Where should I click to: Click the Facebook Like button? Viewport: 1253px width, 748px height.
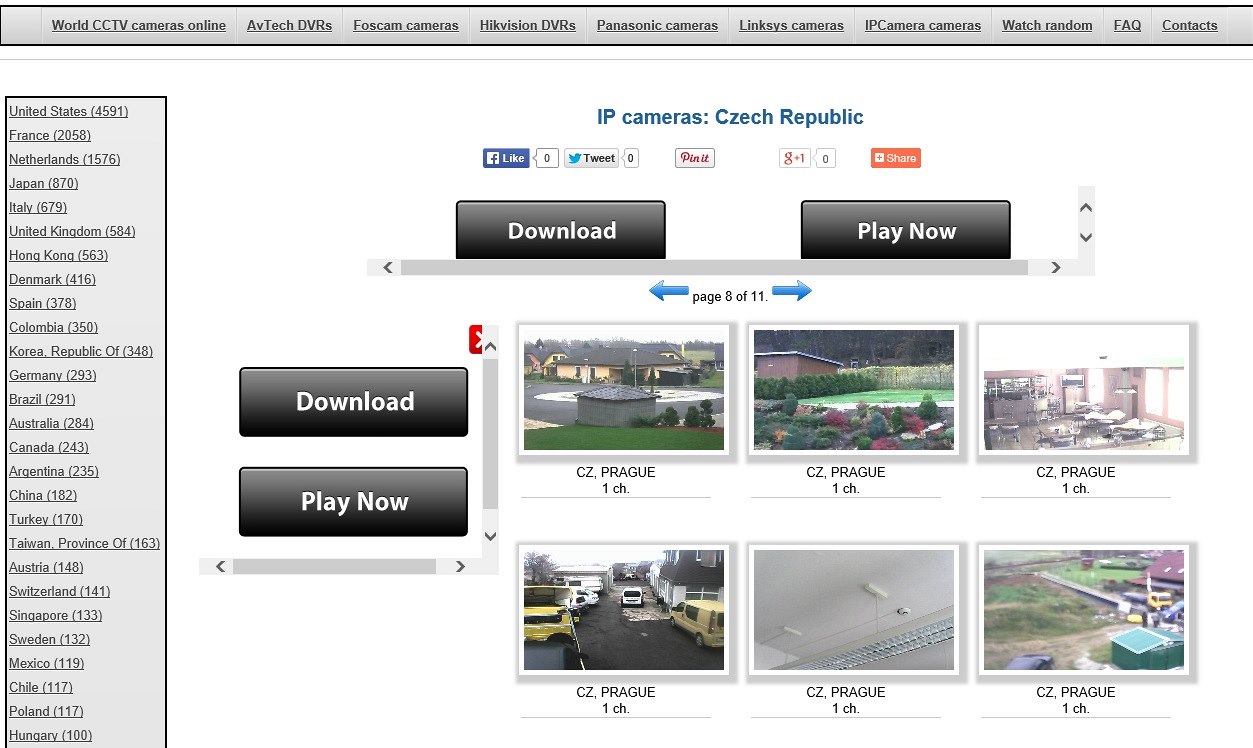(x=506, y=158)
